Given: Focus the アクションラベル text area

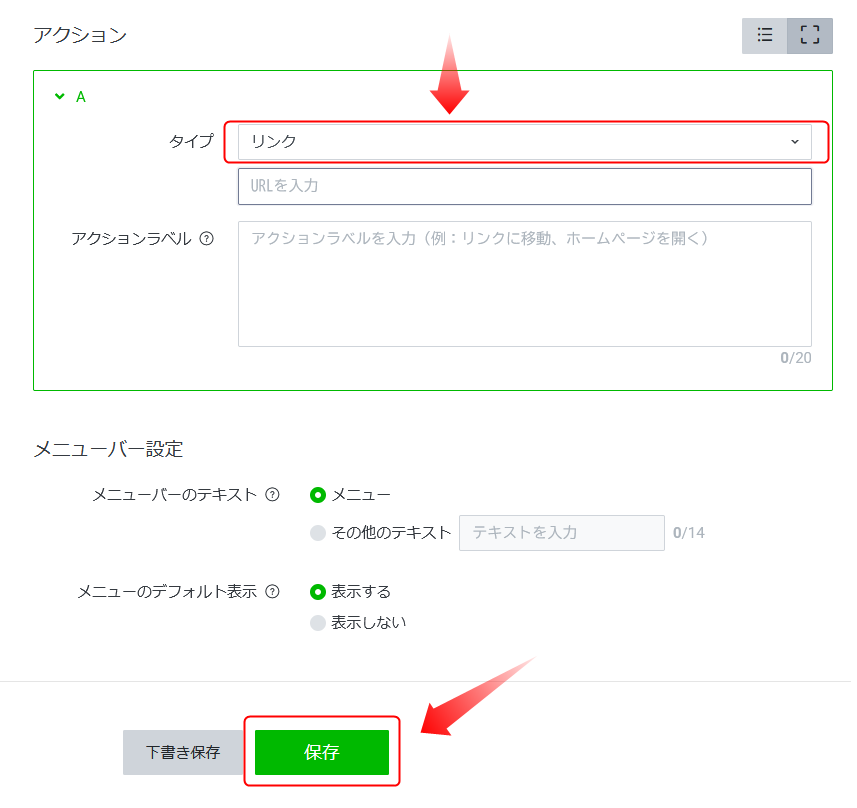Looking at the screenshot, I should 525,285.
